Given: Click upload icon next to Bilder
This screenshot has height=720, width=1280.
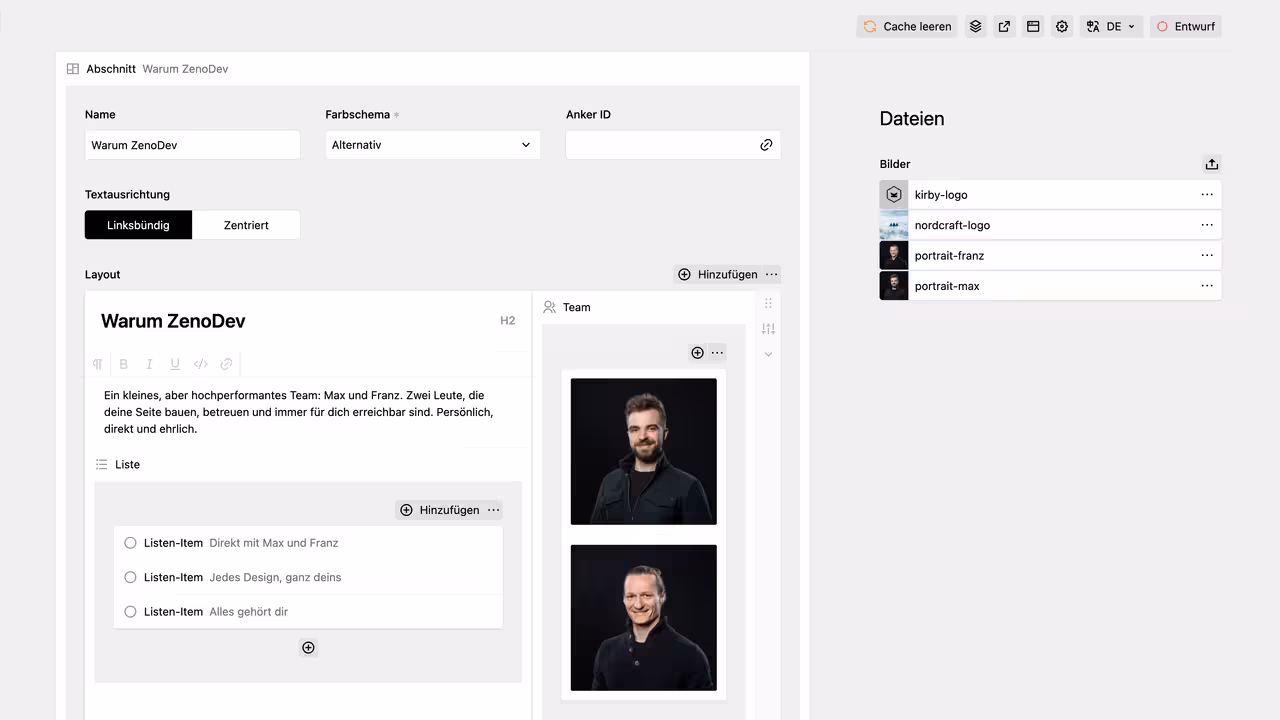Looking at the screenshot, I should (1211, 164).
